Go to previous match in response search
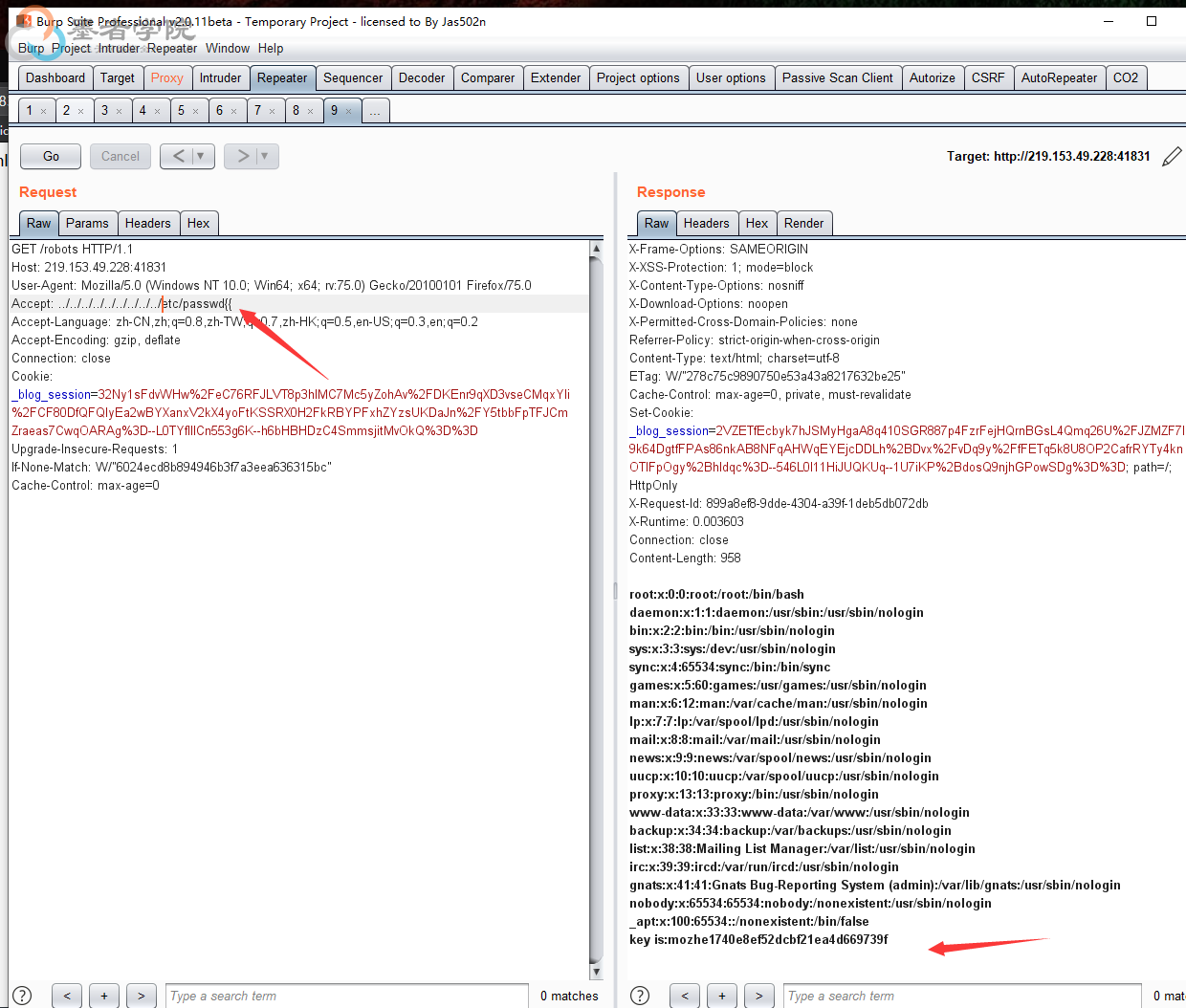 click(x=685, y=996)
